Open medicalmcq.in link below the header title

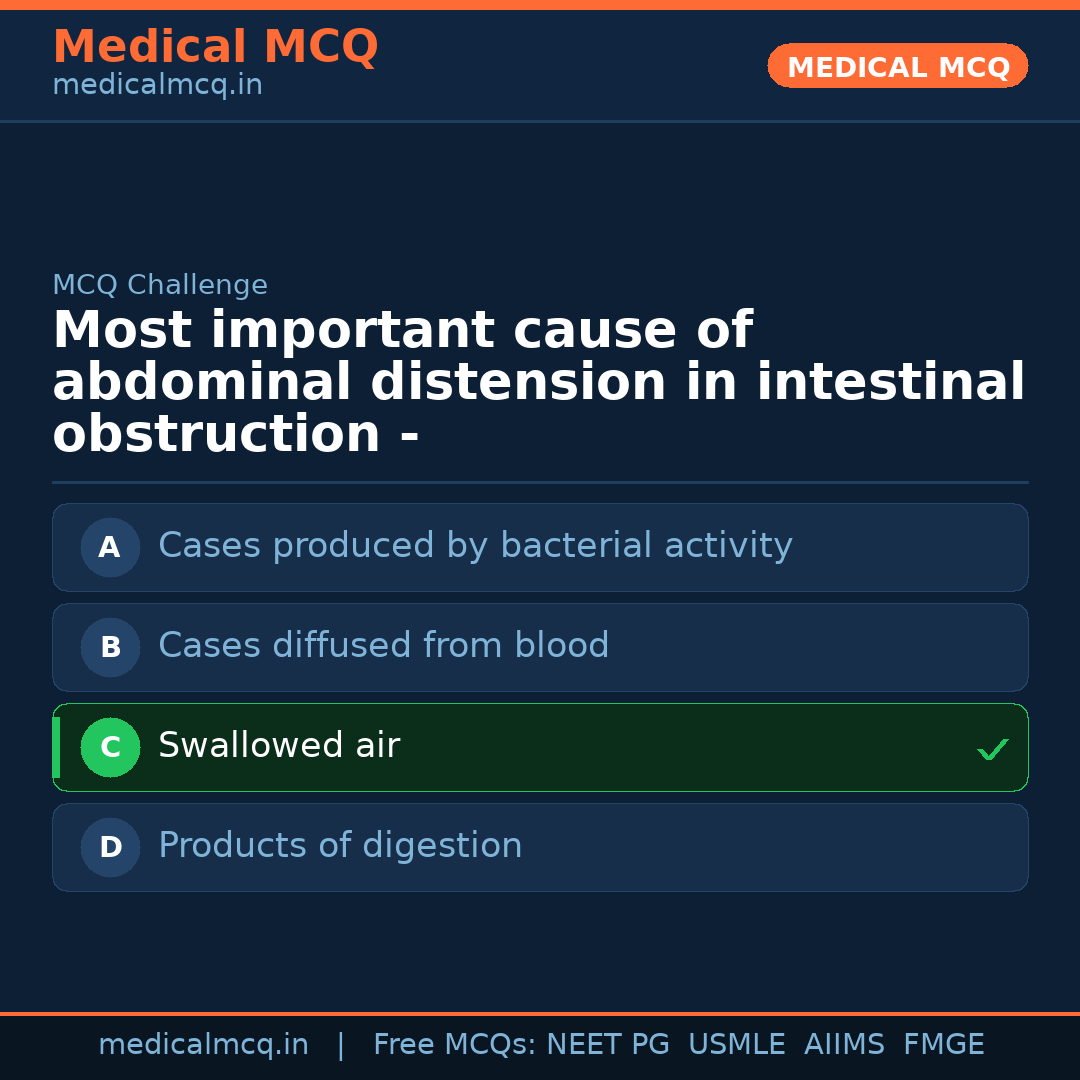pyautogui.click(x=157, y=85)
